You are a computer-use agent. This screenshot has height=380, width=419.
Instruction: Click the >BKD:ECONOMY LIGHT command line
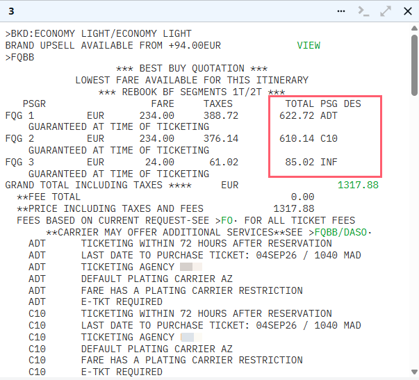click(98, 34)
